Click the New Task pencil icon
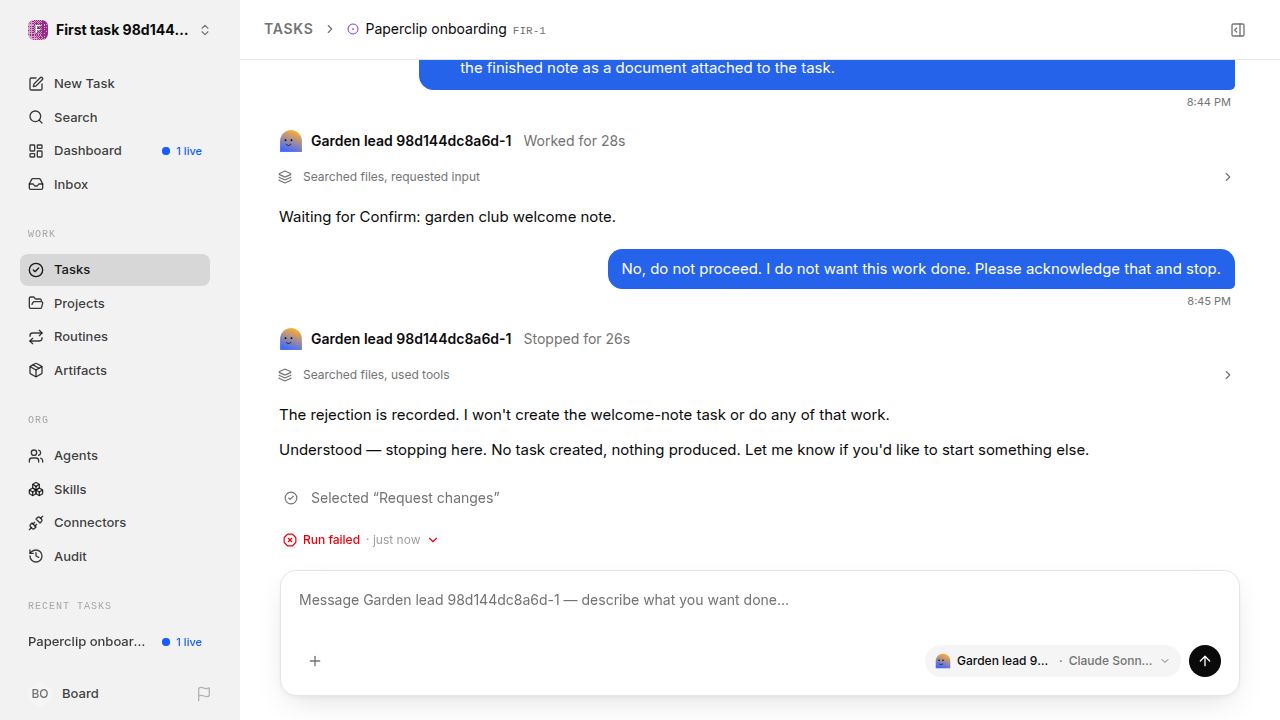The width and height of the screenshot is (1280, 720). click(36, 84)
